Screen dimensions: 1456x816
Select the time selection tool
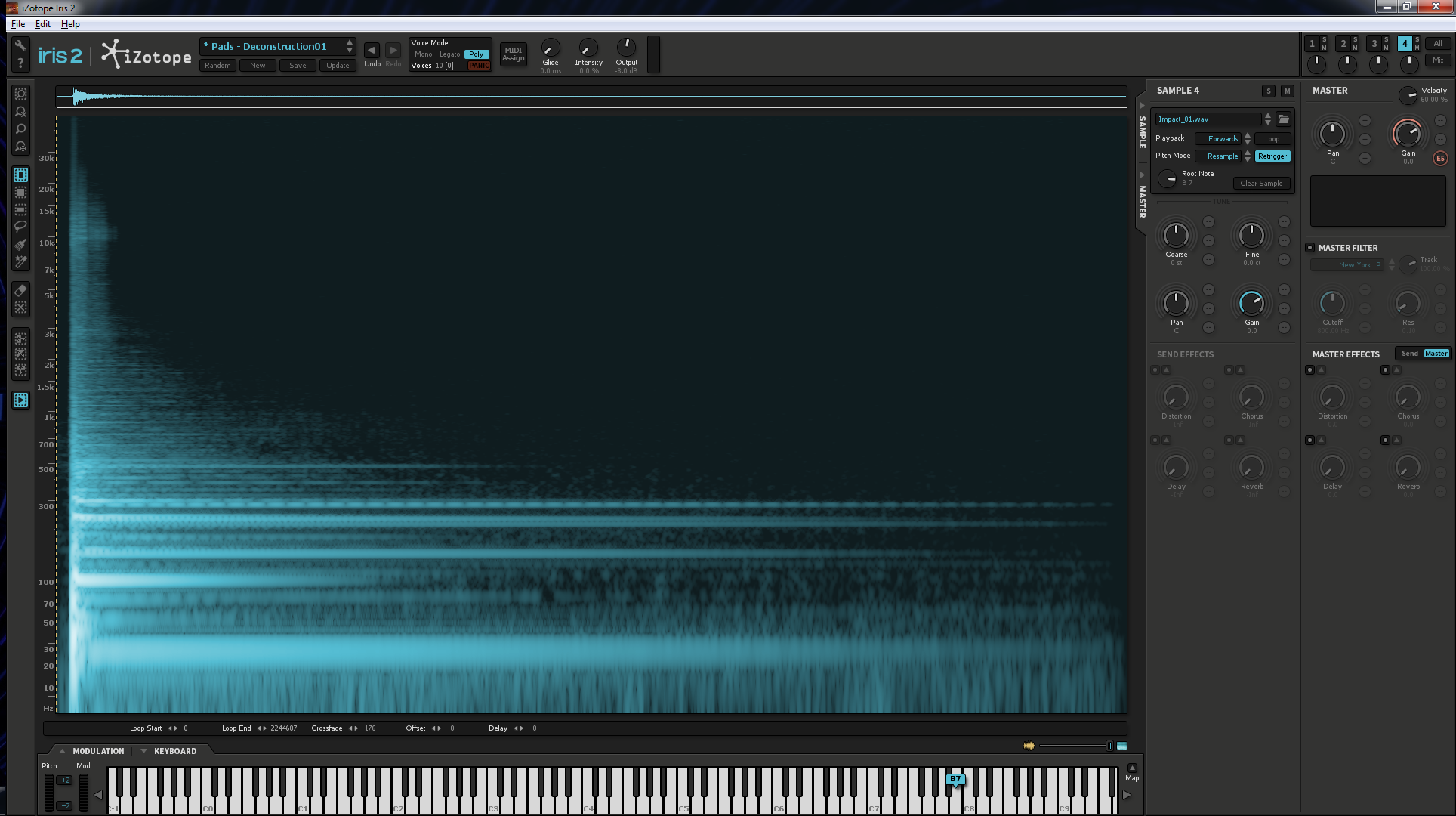[x=20, y=175]
